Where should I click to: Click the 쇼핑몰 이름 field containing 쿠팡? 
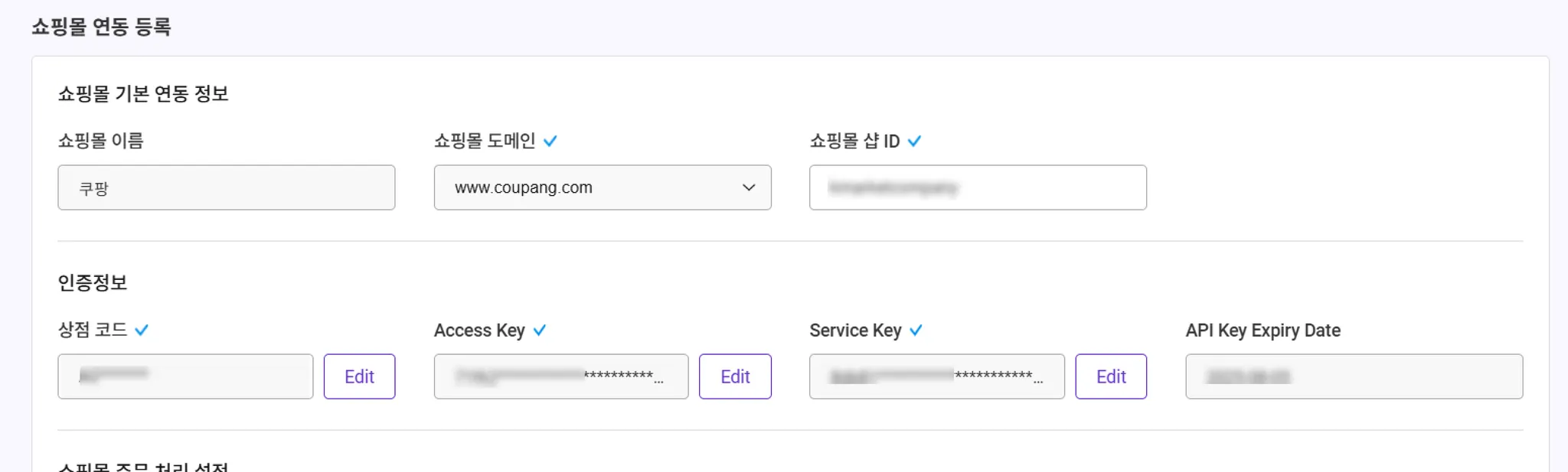pyautogui.click(x=226, y=187)
